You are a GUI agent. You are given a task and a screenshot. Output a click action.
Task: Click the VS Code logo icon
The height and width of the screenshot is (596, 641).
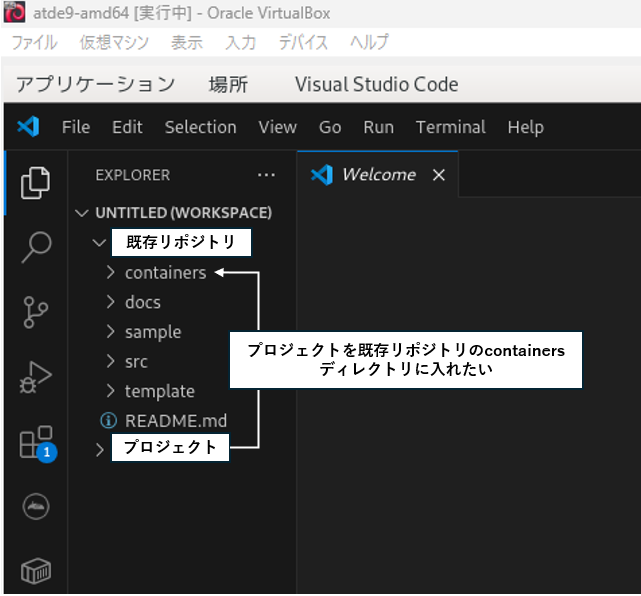pyautogui.click(x=28, y=127)
